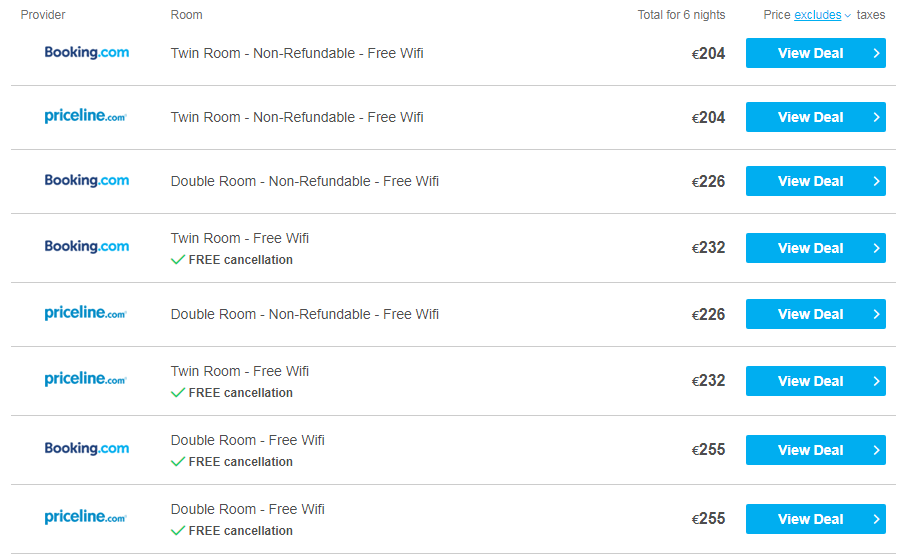Click priceline.com logo for €232 Twin Room
Screen dimensions: 900x559
tap(86, 379)
